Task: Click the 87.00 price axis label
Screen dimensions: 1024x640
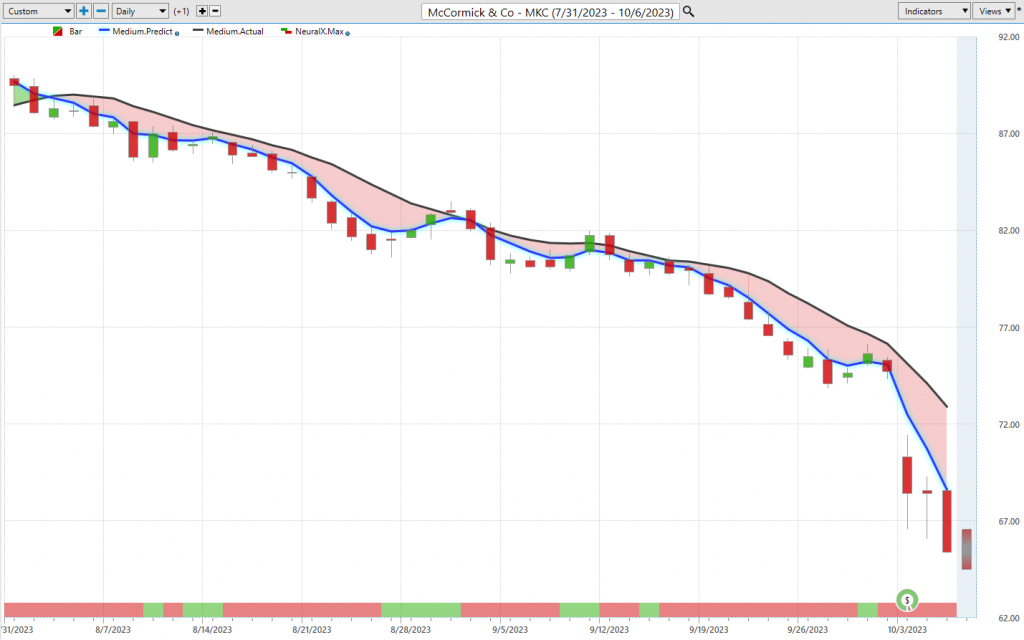Action: pos(1008,134)
